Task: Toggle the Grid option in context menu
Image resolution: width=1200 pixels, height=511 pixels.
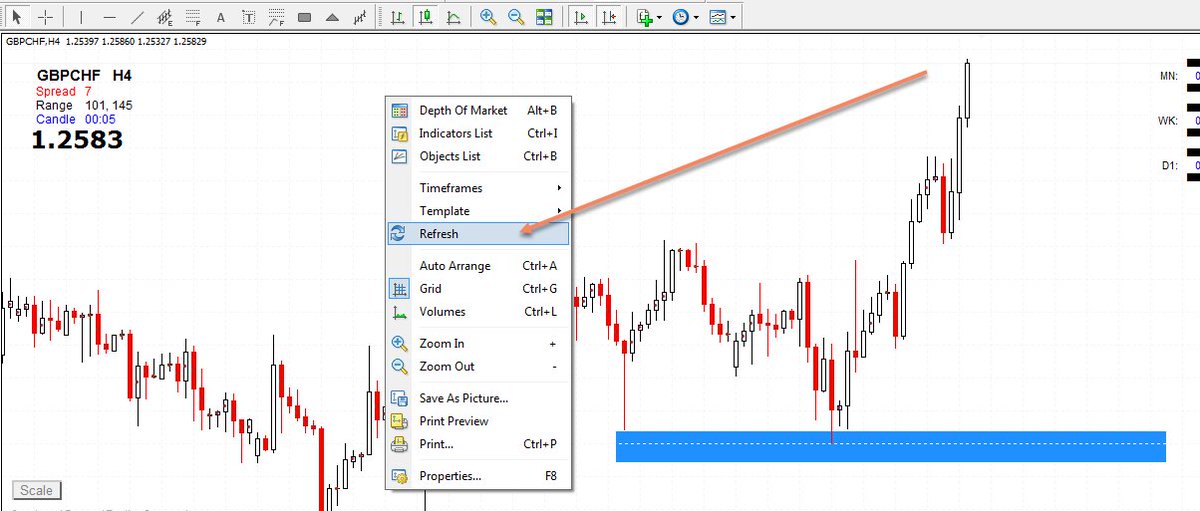Action: pyautogui.click(x=478, y=289)
